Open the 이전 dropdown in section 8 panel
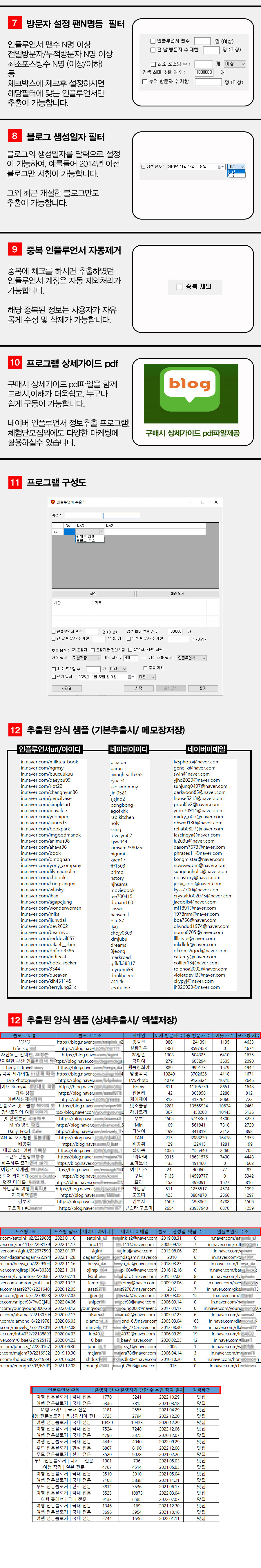261x1568 pixels. pyautogui.click(x=236, y=167)
